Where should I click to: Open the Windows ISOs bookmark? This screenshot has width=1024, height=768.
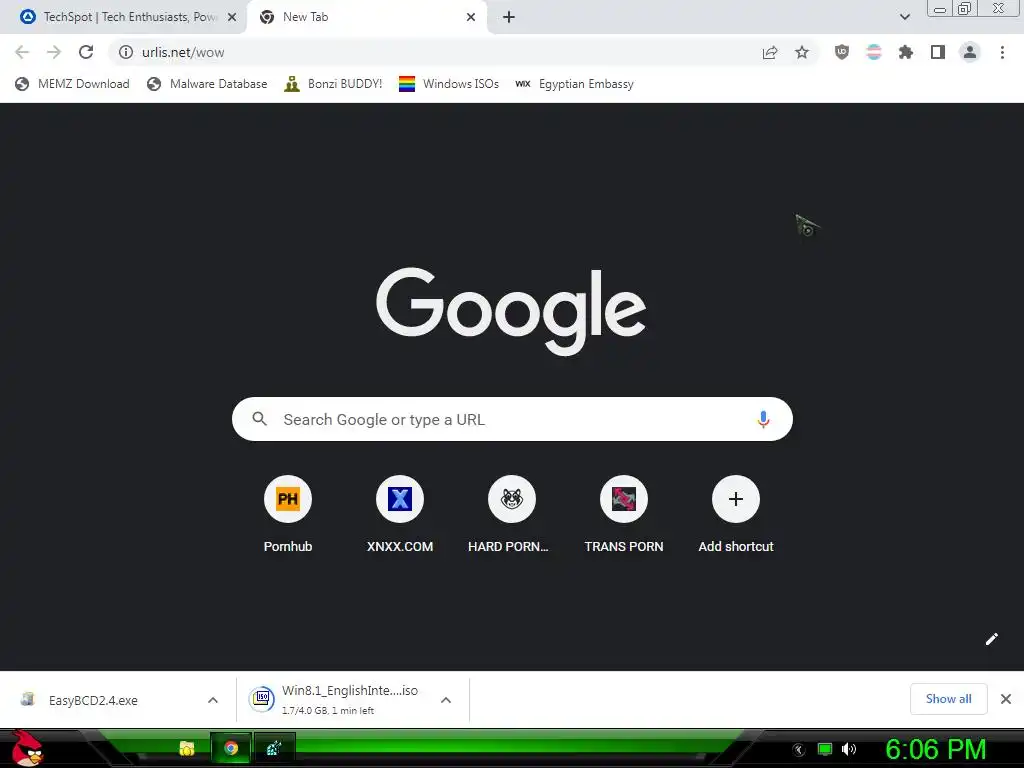pos(449,84)
